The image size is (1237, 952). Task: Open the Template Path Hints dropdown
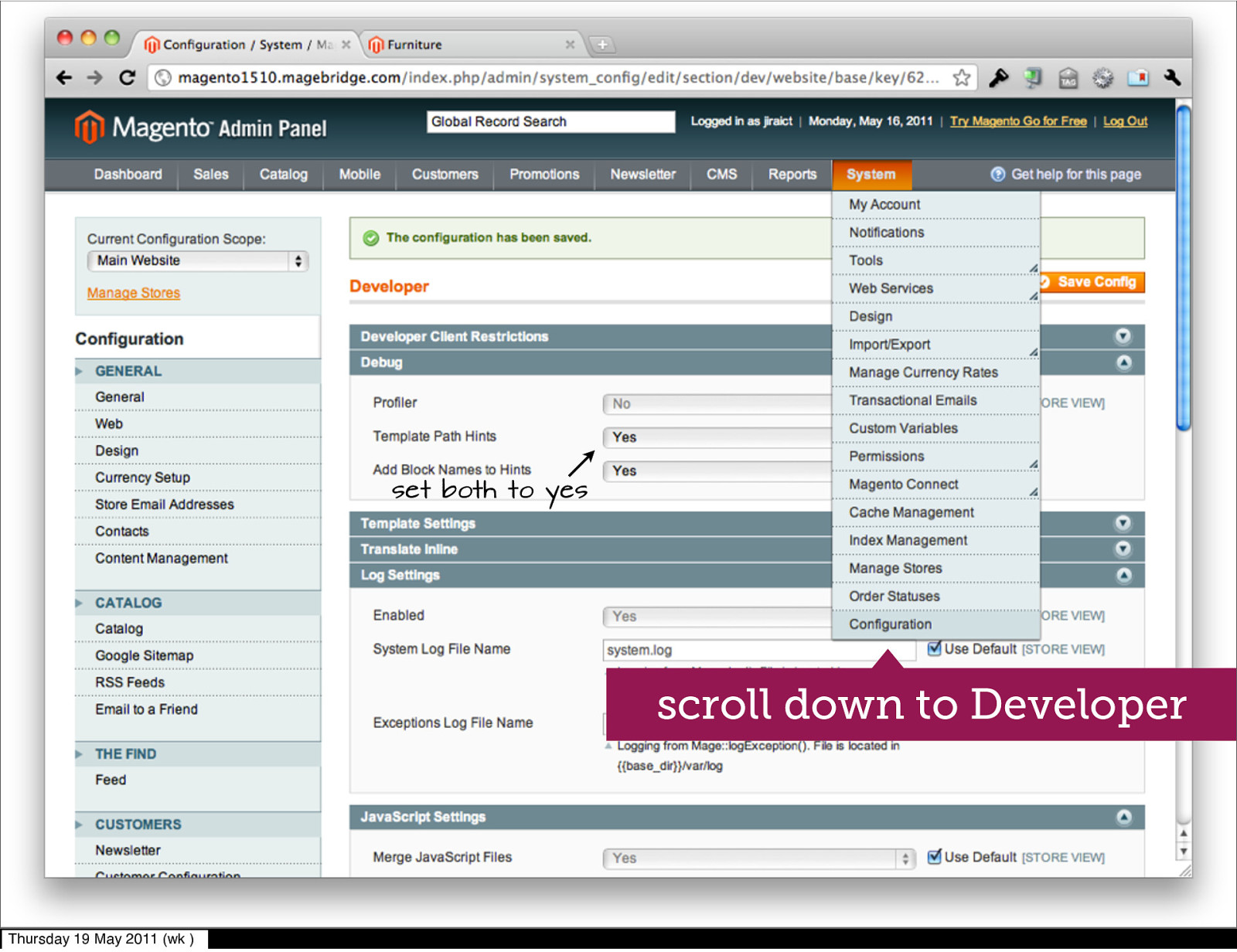coord(717,437)
